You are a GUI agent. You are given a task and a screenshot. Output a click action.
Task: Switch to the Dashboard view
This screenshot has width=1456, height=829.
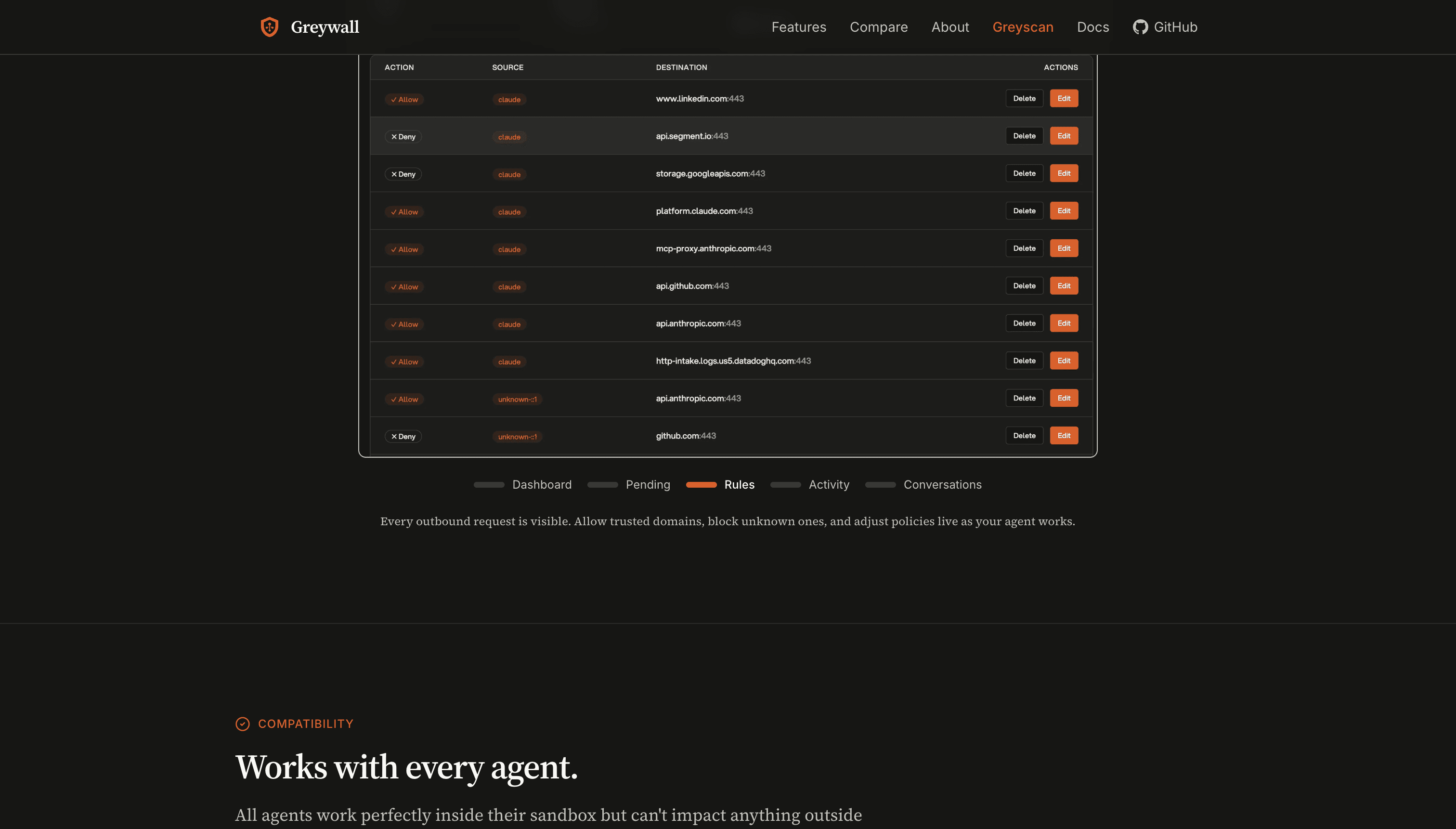point(542,484)
